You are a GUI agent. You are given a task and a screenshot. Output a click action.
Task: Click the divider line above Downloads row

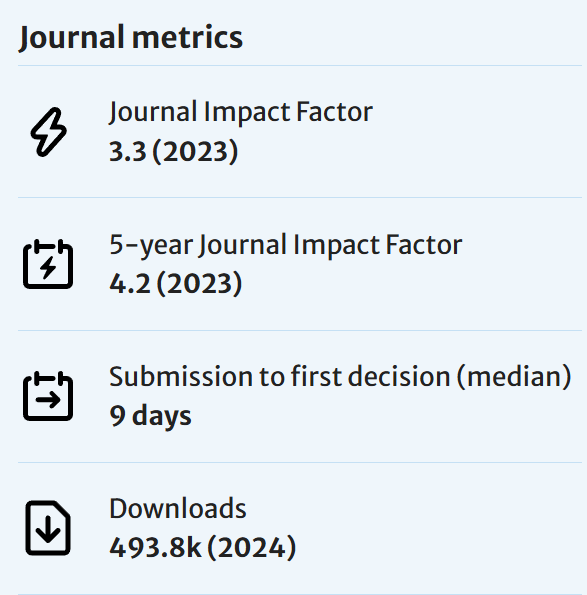click(x=300, y=462)
